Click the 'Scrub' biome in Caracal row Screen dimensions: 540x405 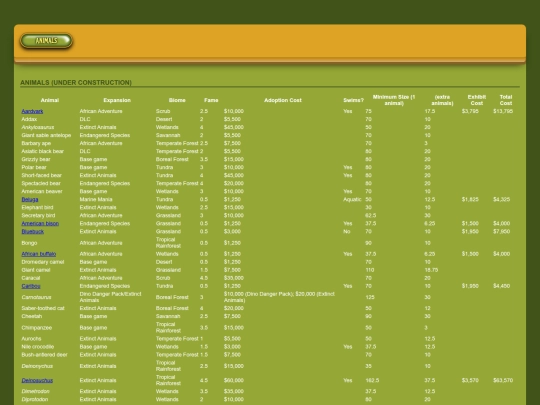click(163, 278)
